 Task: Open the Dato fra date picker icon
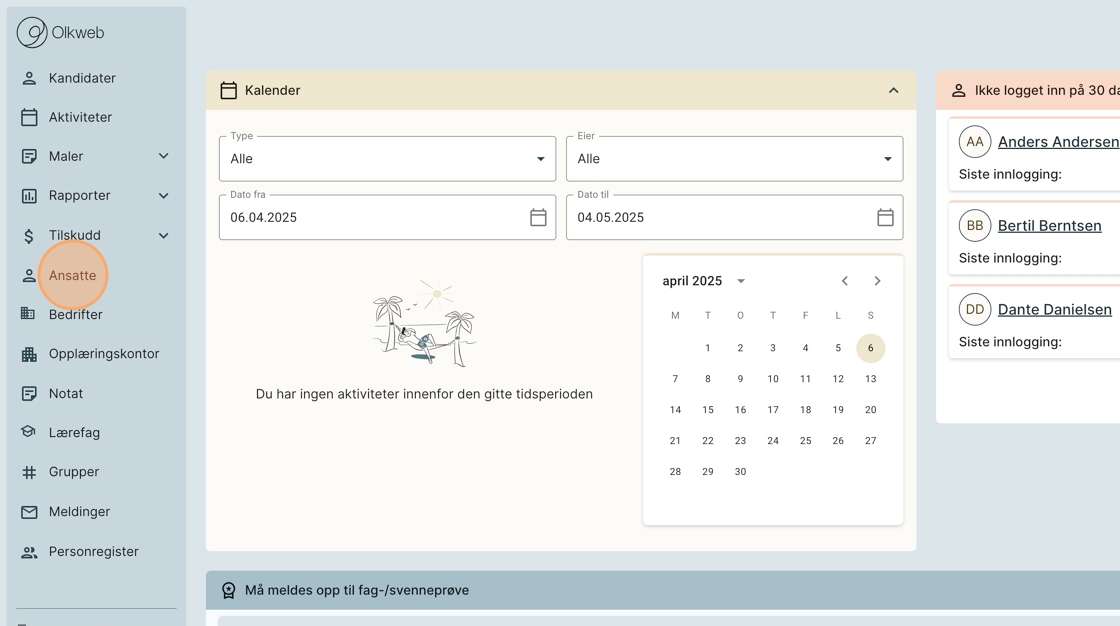[539, 217]
